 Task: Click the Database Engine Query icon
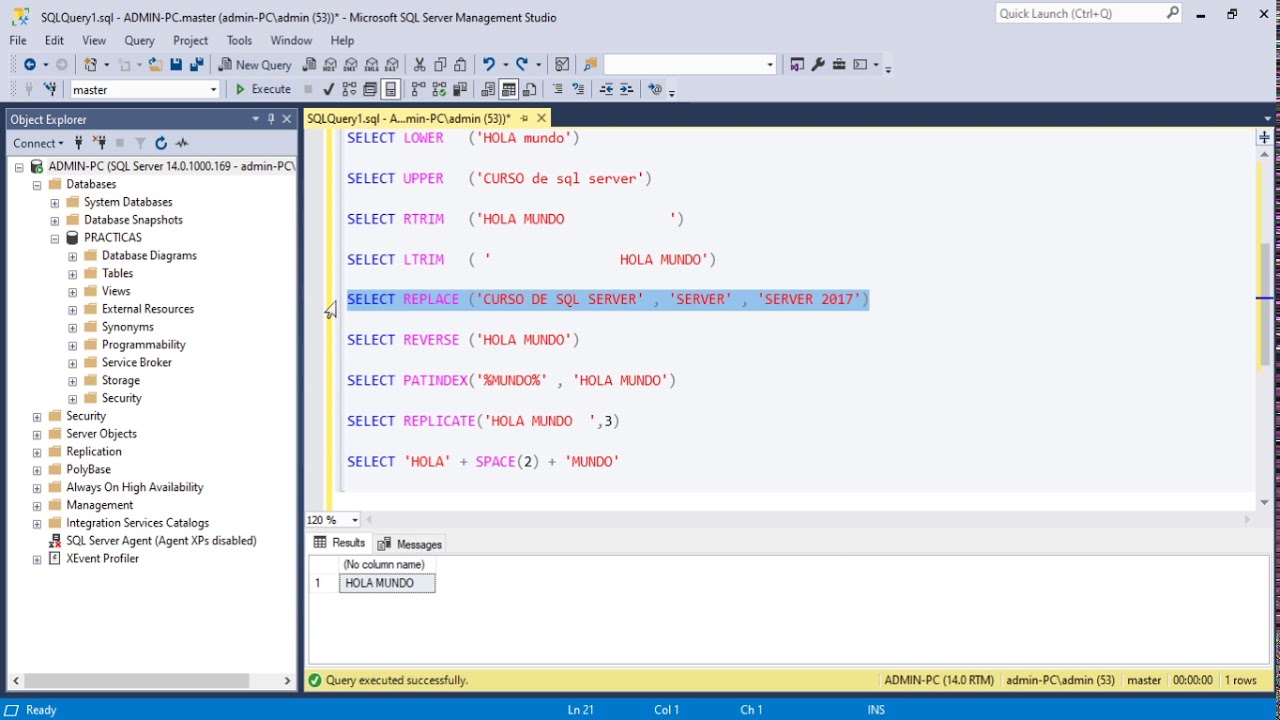click(x=309, y=64)
